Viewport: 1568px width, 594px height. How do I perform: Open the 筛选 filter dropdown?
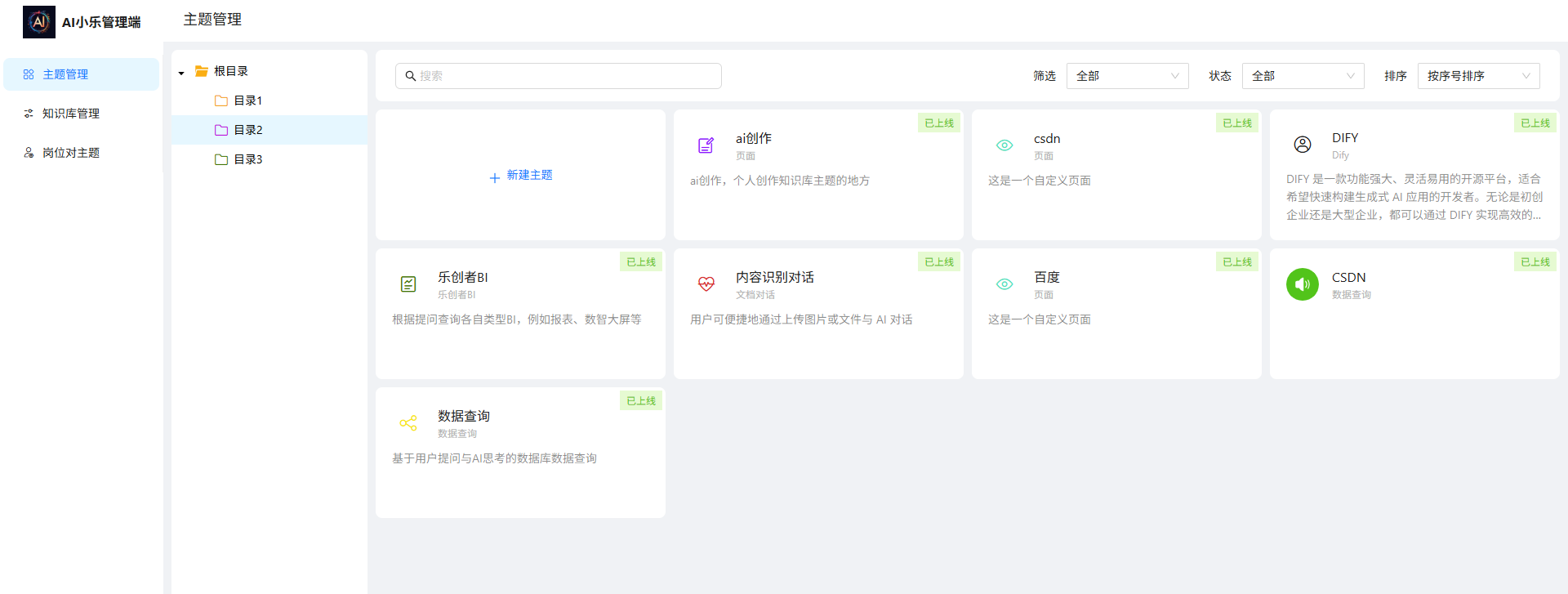pos(1127,76)
